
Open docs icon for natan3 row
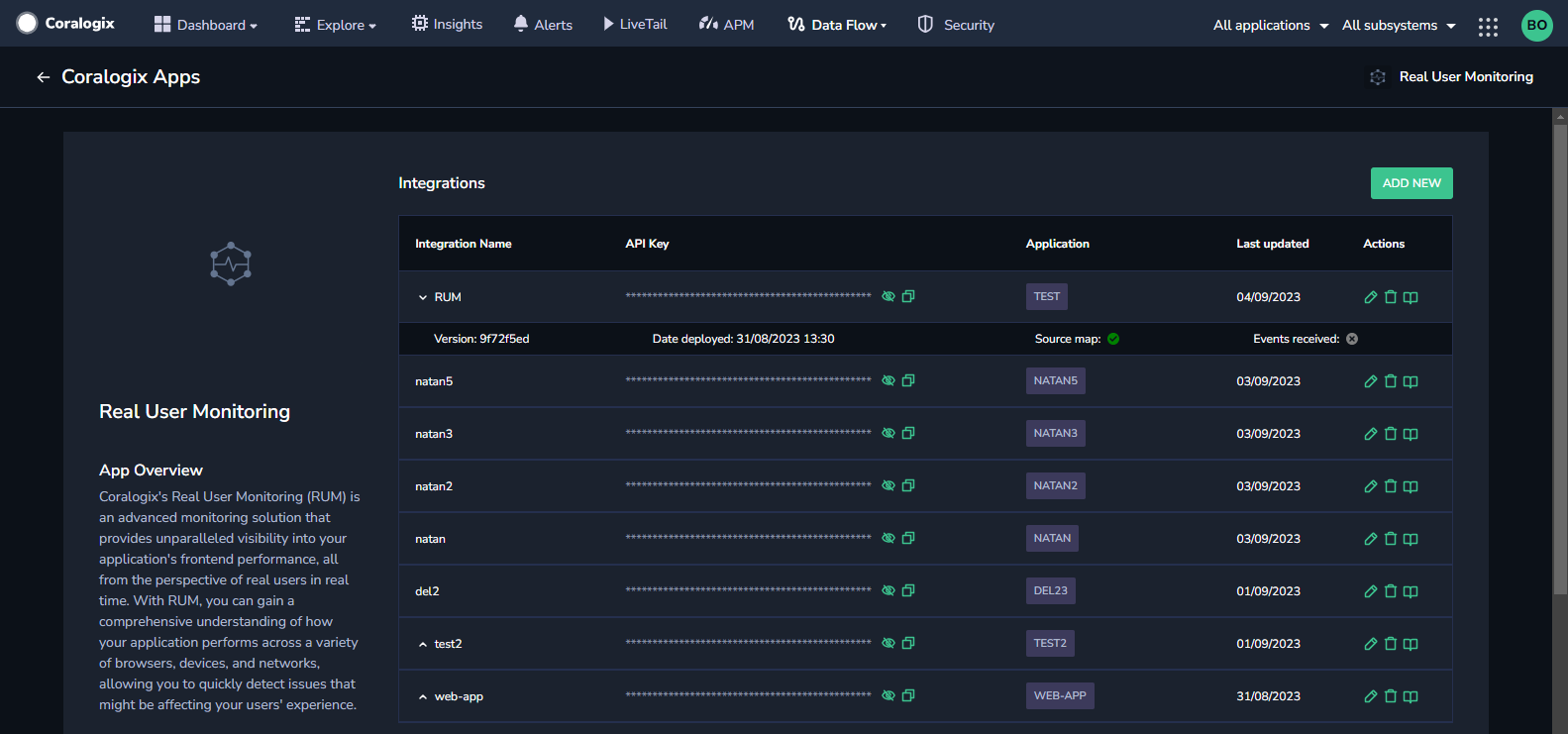pyautogui.click(x=1411, y=434)
